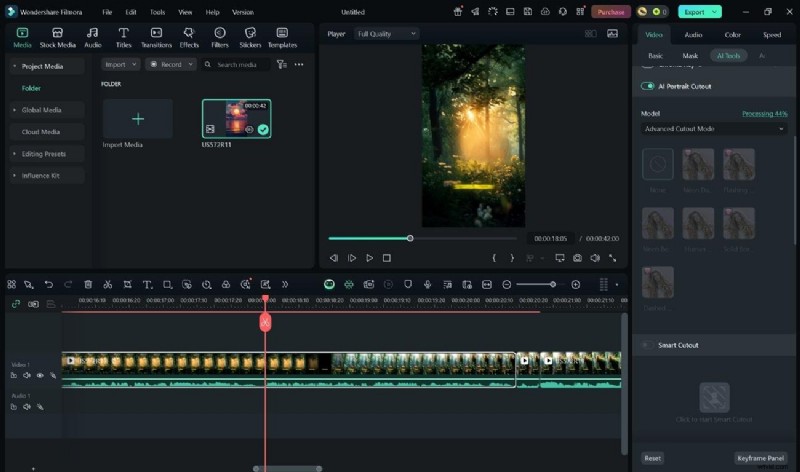Start voiceover recording microphone icon

[428, 284]
